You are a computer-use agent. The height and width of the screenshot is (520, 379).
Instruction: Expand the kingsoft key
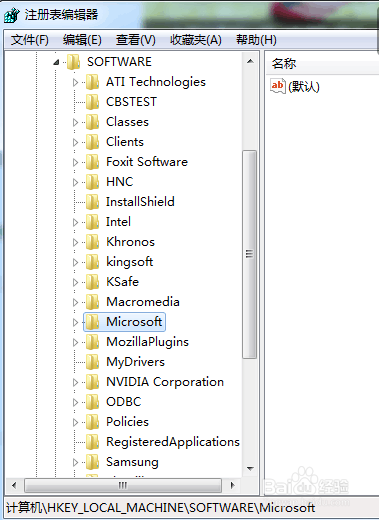[75, 262]
